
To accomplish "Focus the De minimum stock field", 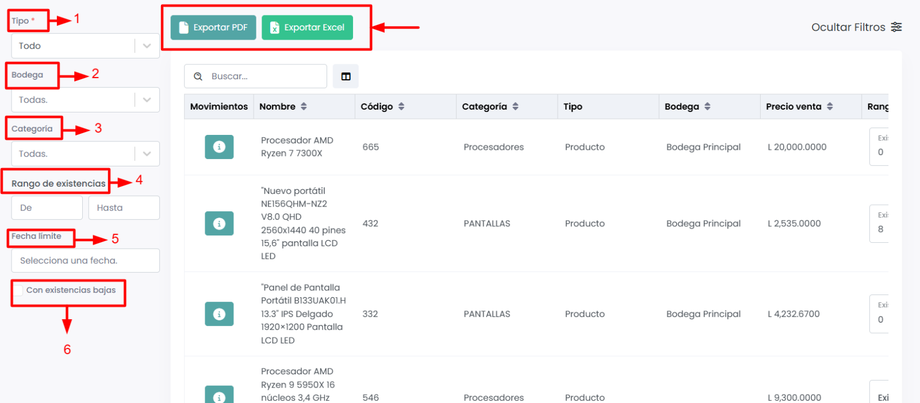I will [46, 207].
